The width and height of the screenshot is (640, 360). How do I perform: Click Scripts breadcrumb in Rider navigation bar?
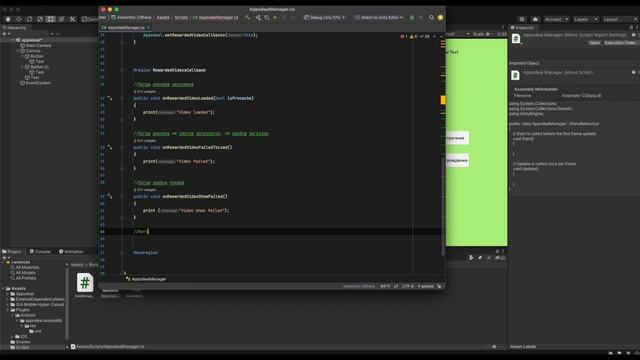pos(181,18)
